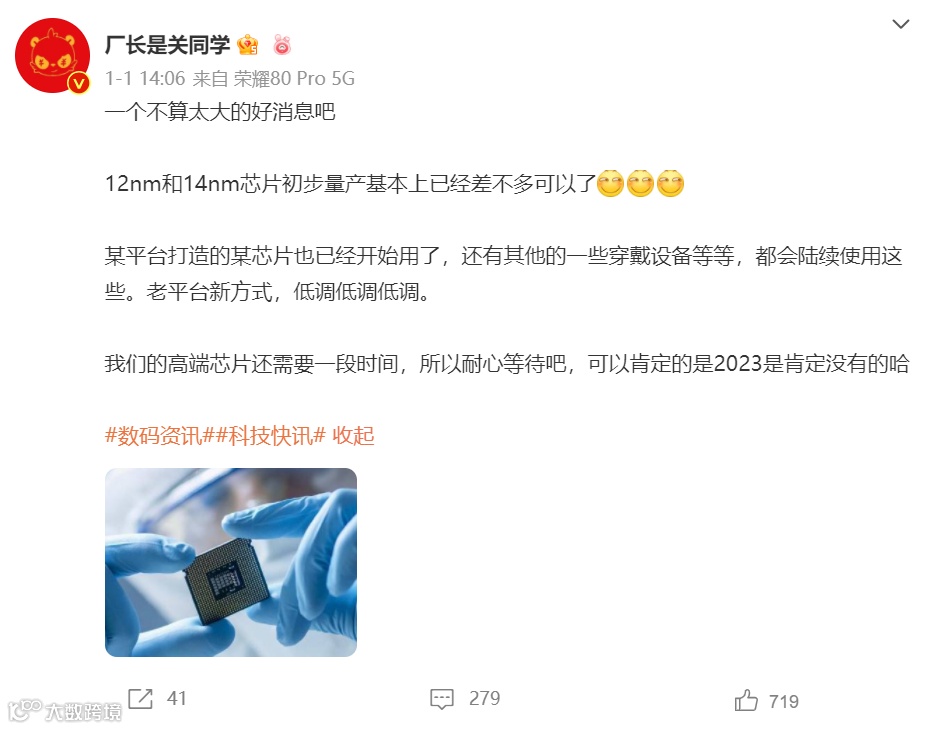Enlarge the chip photo thumbnail

231,562
